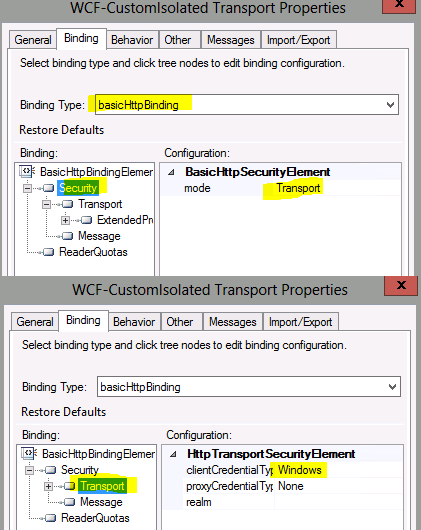This screenshot has height=530, width=421.
Task: Open the Import/Export tab in the lower dialog
Action: tap(301, 322)
